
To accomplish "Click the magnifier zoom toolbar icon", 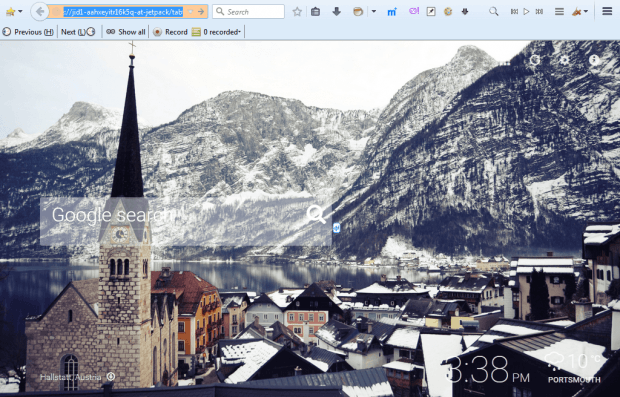I will (x=493, y=11).
